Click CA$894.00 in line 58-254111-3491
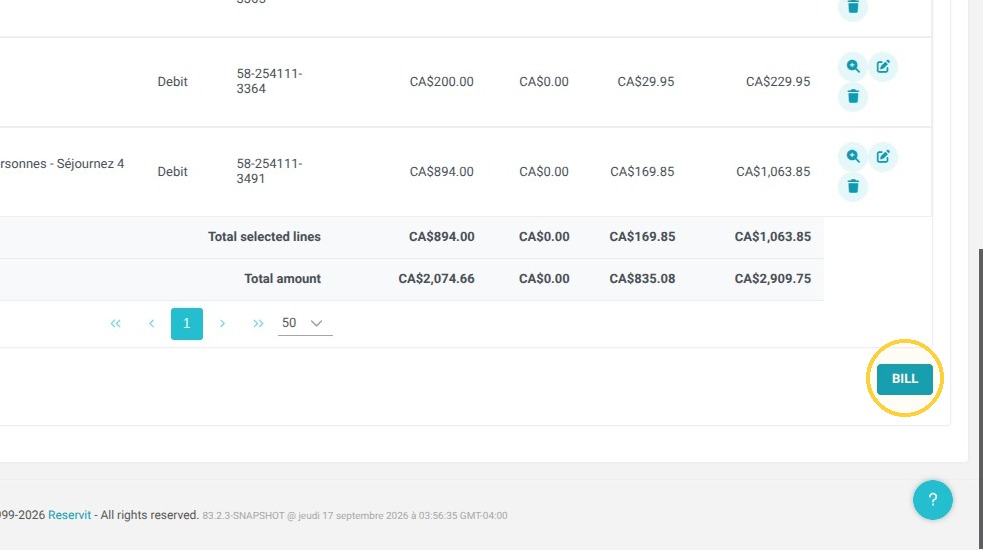This screenshot has width=983, height=550. (x=441, y=171)
